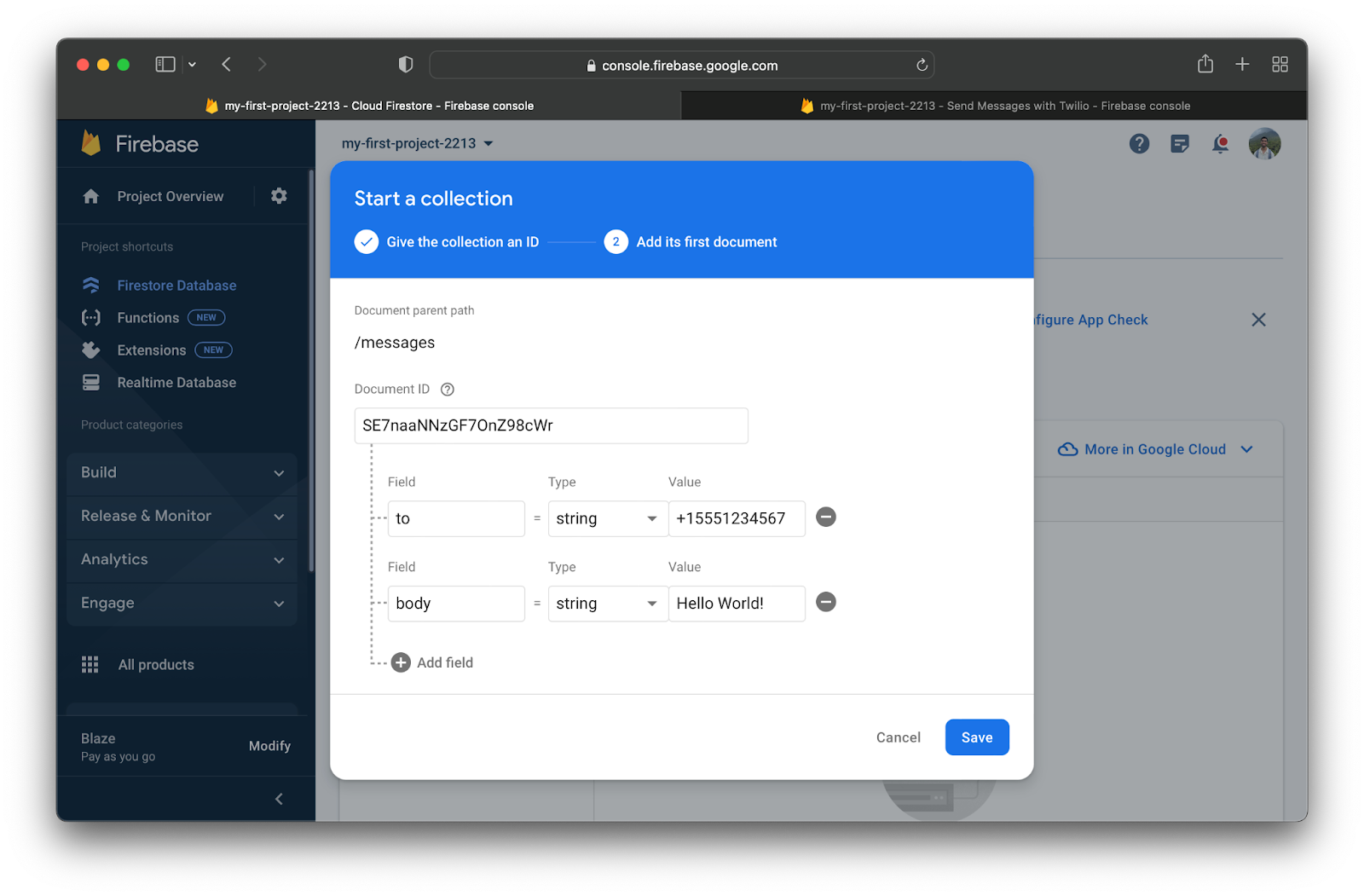Remove the 'to' field with minus icon
This screenshot has width=1364, height=896.
tap(826, 517)
